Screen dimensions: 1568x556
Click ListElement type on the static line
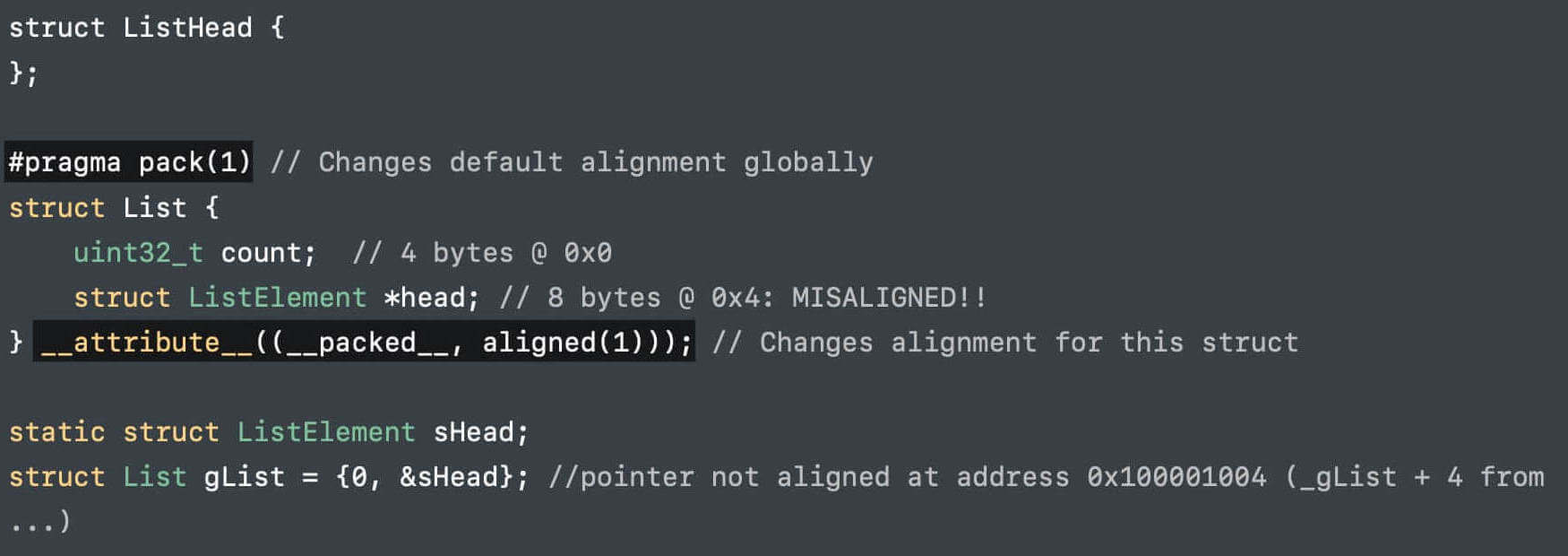click(325, 432)
